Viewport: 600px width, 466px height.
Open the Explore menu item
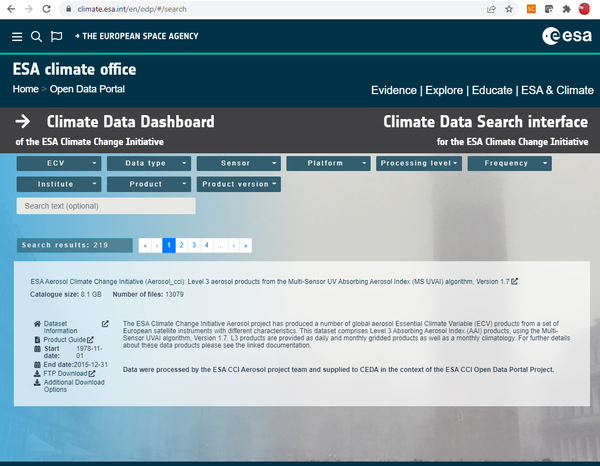(444, 90)
